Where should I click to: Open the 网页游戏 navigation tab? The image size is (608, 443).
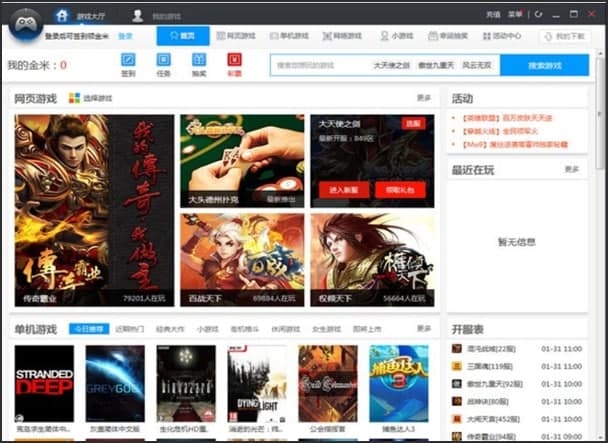click(236, 36)
